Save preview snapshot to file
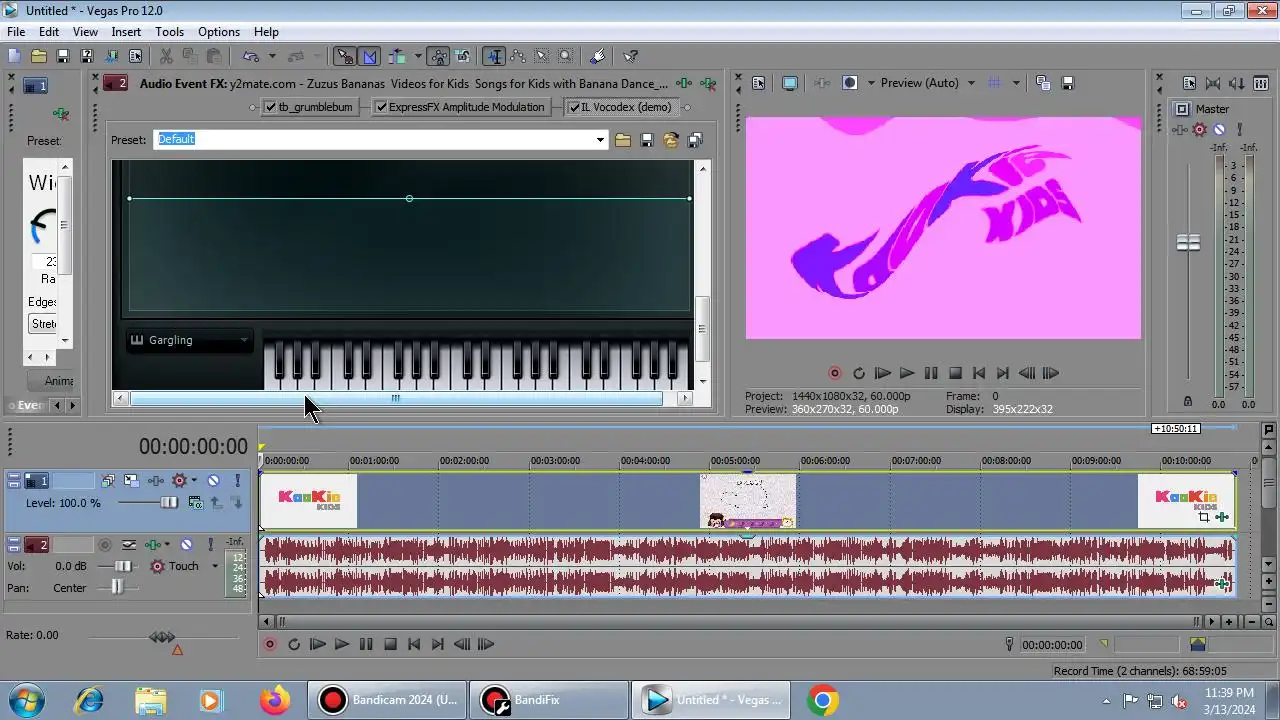1280x720 pixels. (1067, 83)
